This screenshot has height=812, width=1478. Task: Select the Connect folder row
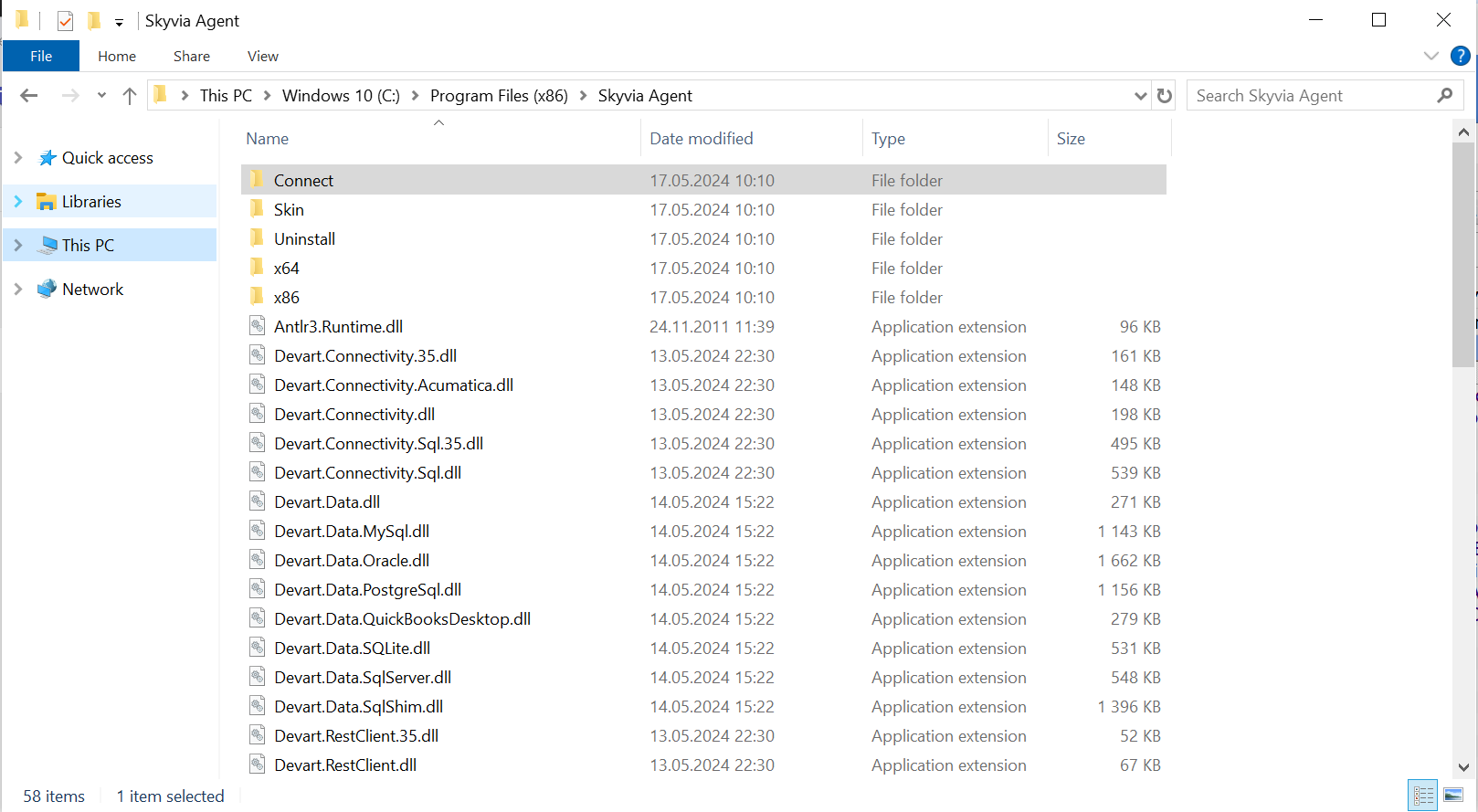[703, 180]
